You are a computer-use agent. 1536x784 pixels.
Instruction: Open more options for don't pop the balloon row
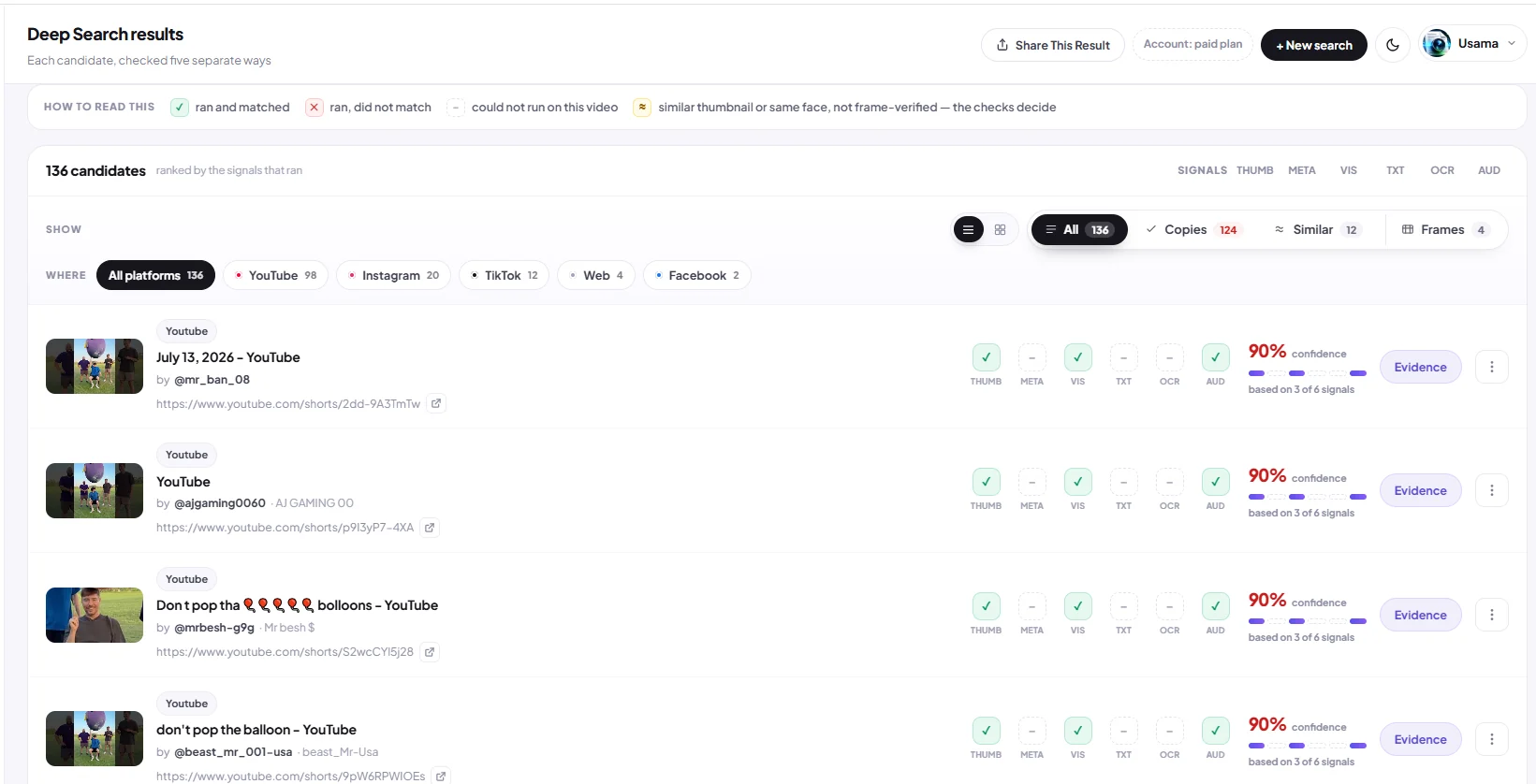[1492, 739]
